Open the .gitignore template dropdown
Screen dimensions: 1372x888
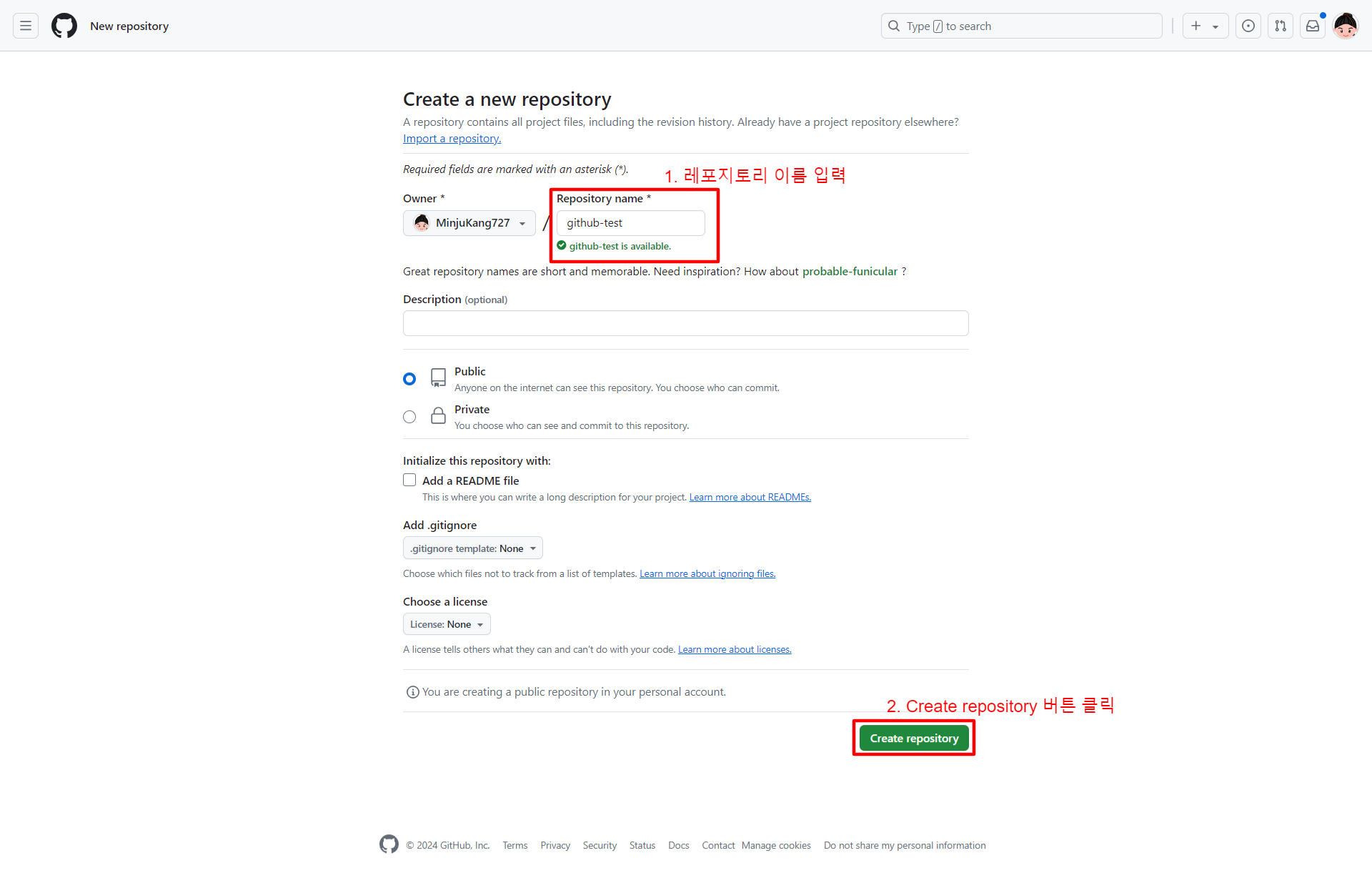[472, 548]
